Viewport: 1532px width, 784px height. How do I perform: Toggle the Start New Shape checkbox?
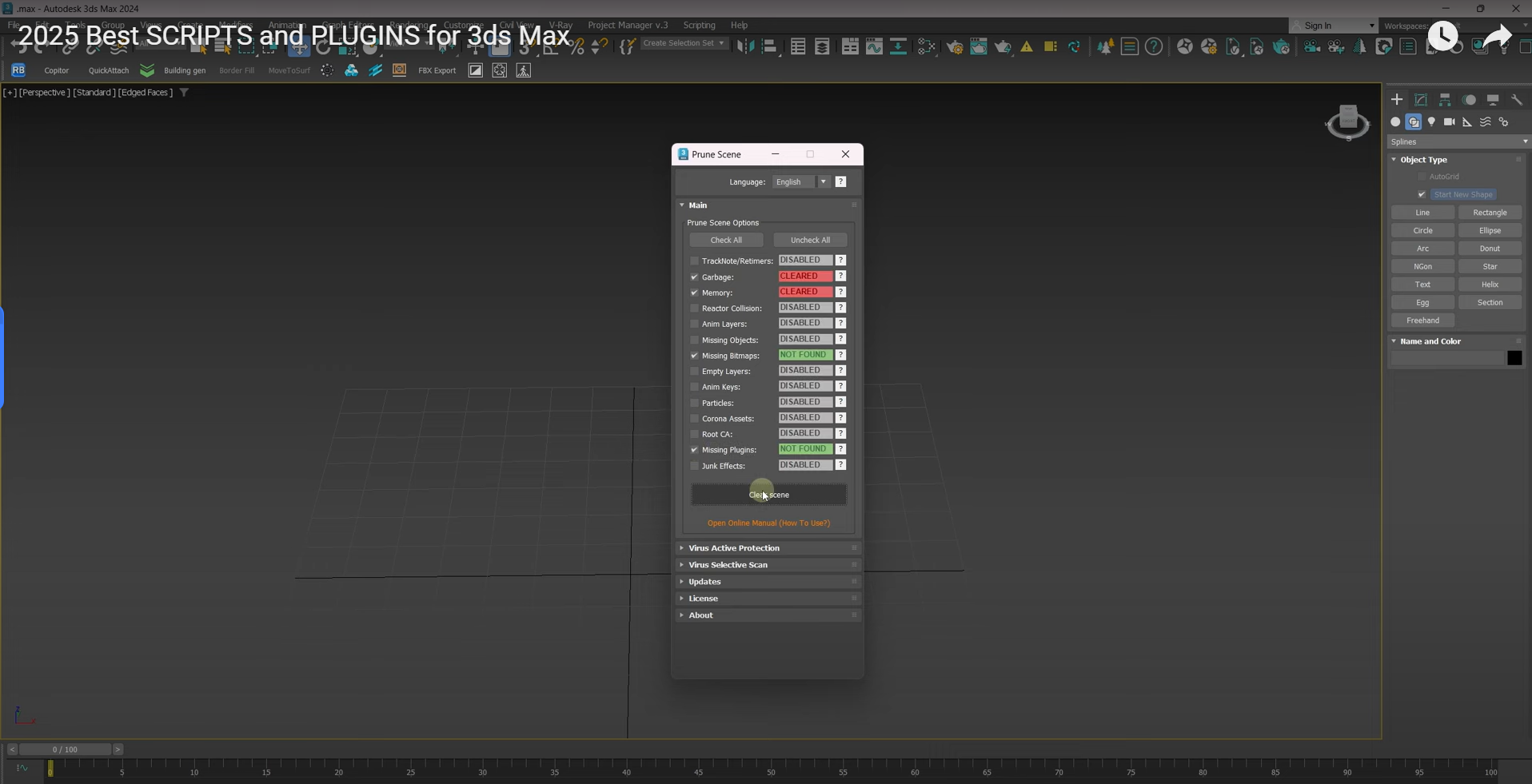pyautogui.click(x=1422, y=195)
